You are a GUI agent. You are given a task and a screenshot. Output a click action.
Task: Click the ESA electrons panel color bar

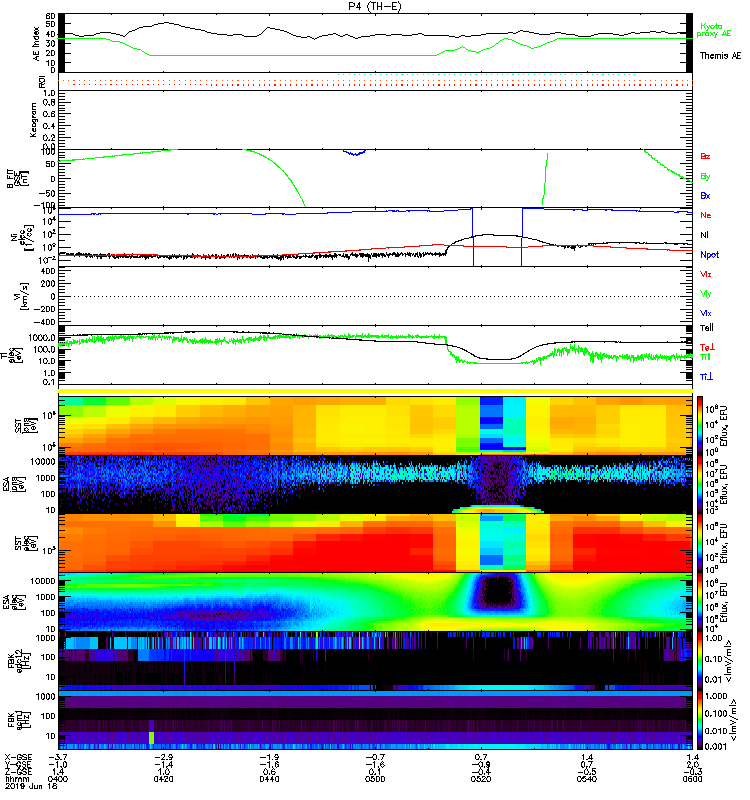click(700, 602)
